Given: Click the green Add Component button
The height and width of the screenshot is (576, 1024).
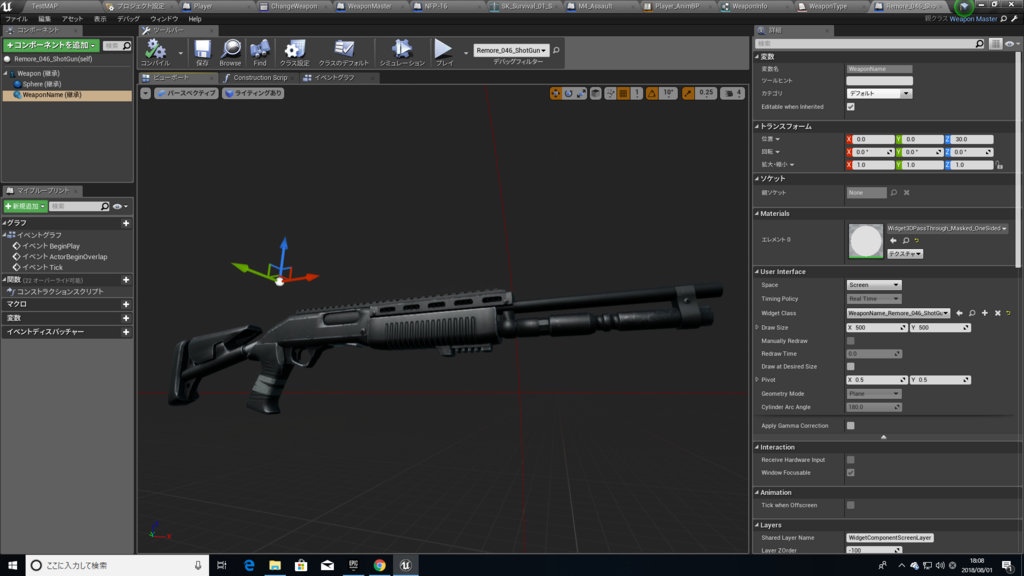Looking at the screenshot, I should point(51,45).
